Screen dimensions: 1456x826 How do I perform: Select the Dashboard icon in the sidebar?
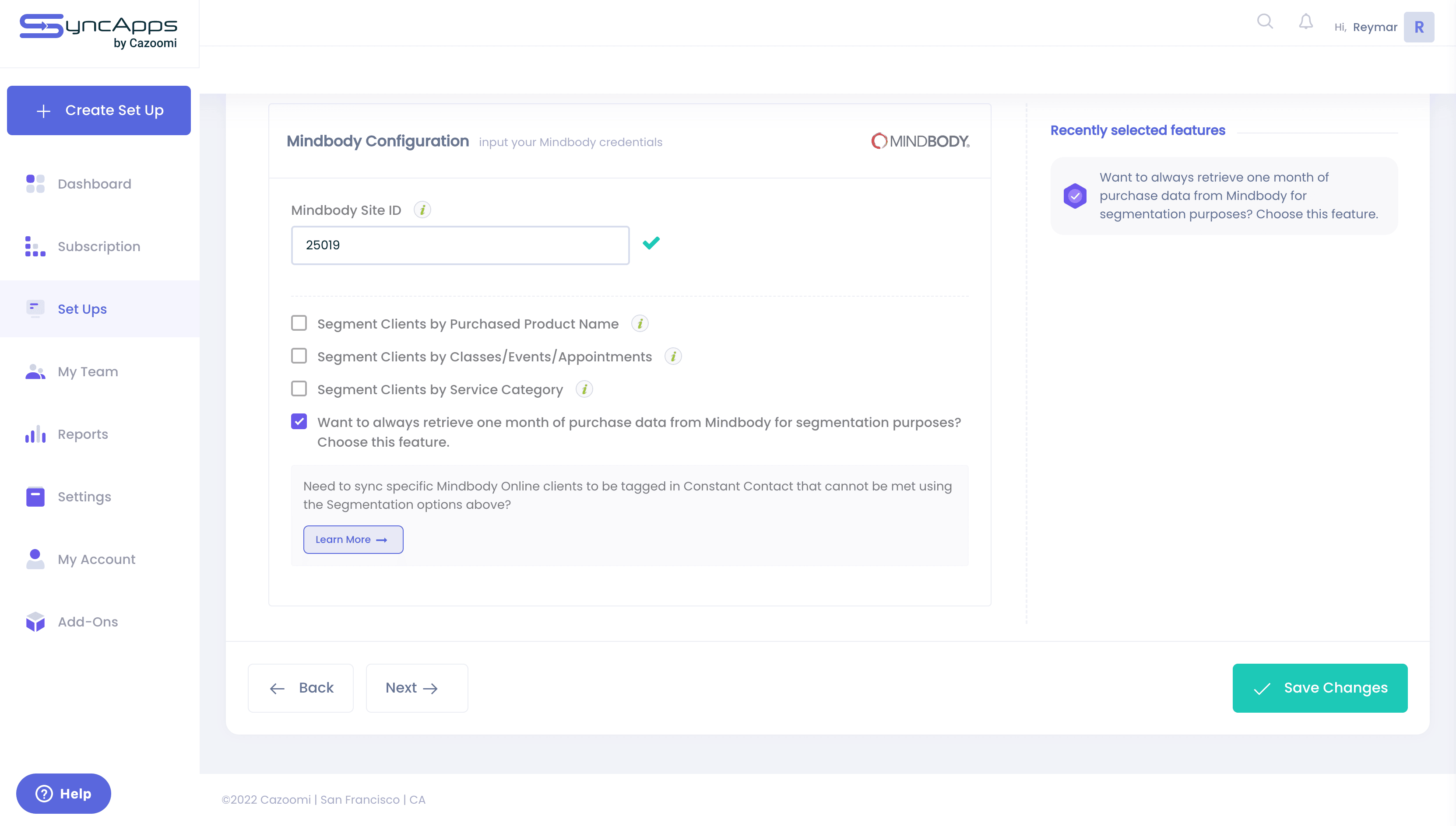click(x=35, y=184)
